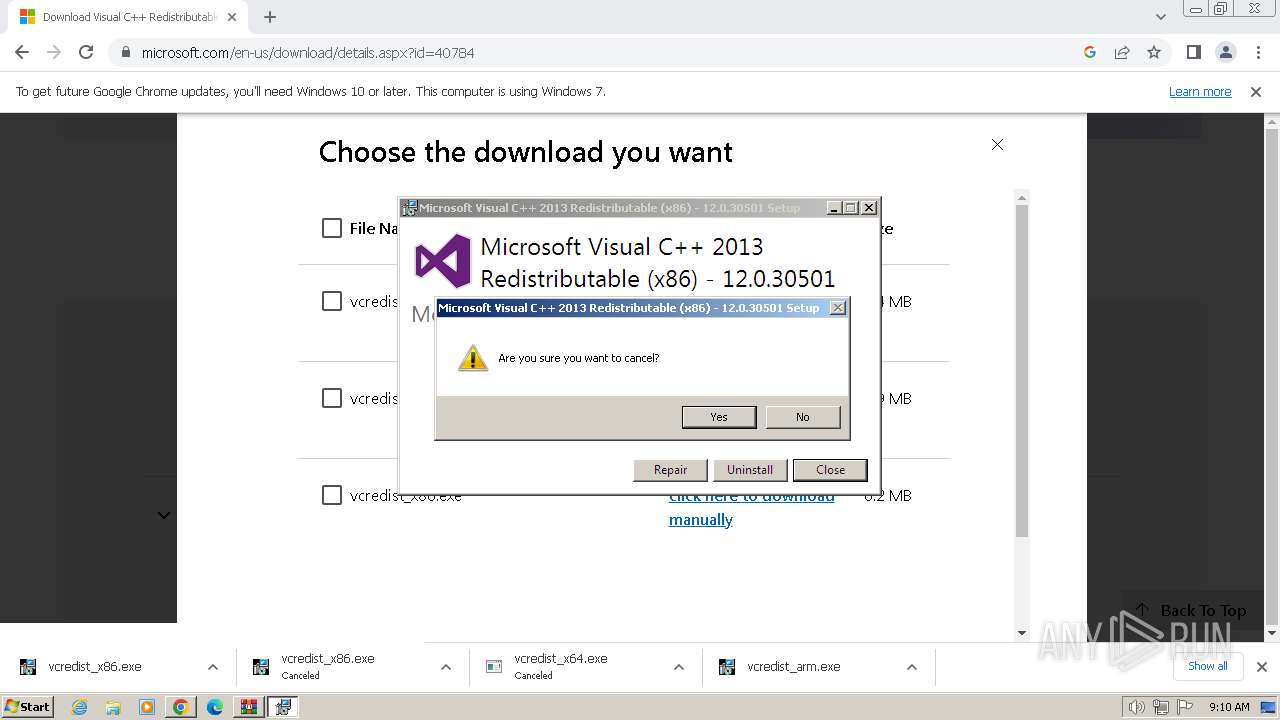The image size is (1280, 720).
Task: Open Chrome profile avatar
Action: pos(1226,52)
